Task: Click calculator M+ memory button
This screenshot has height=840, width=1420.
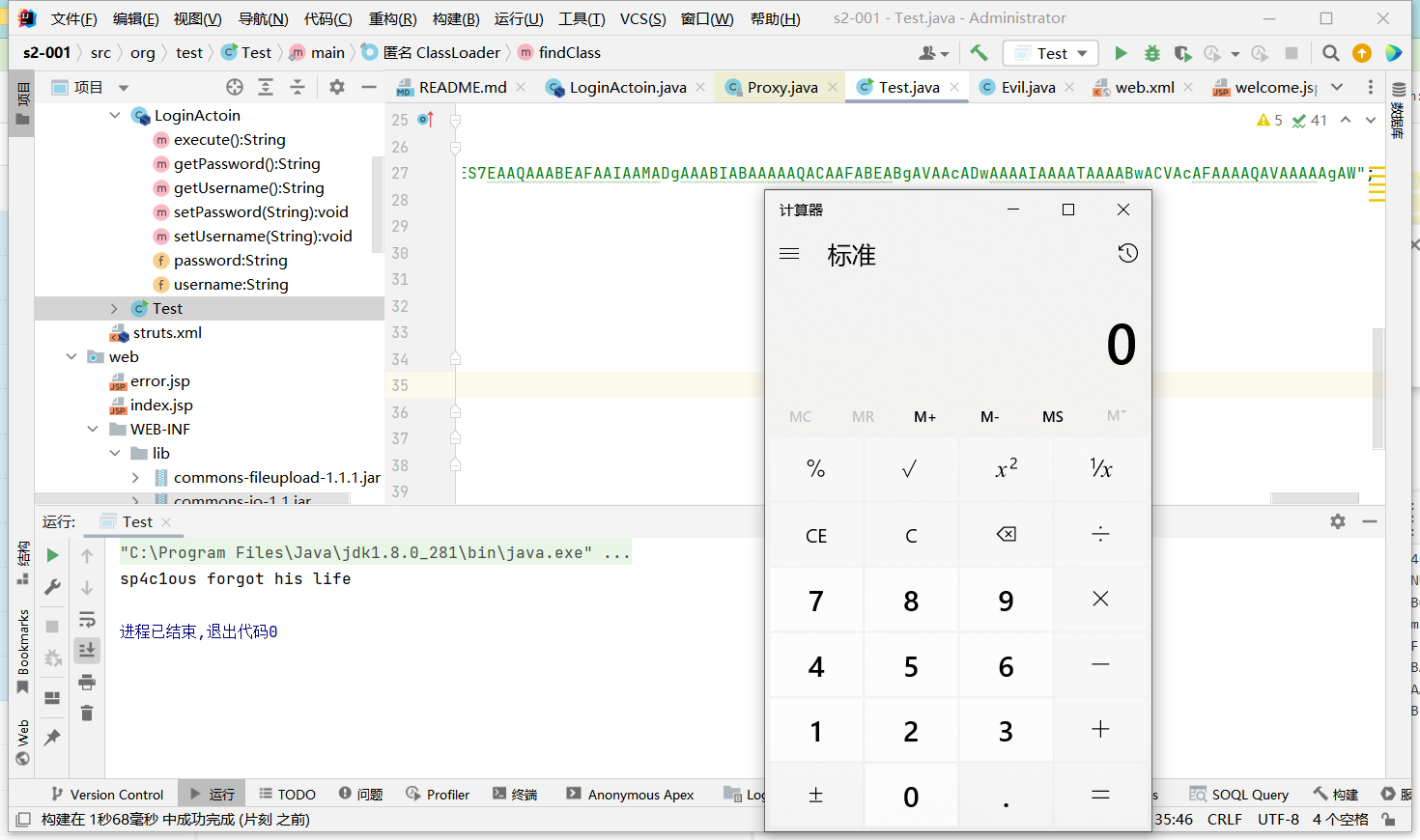Action: pyautogui.click(x=925, y=416)
